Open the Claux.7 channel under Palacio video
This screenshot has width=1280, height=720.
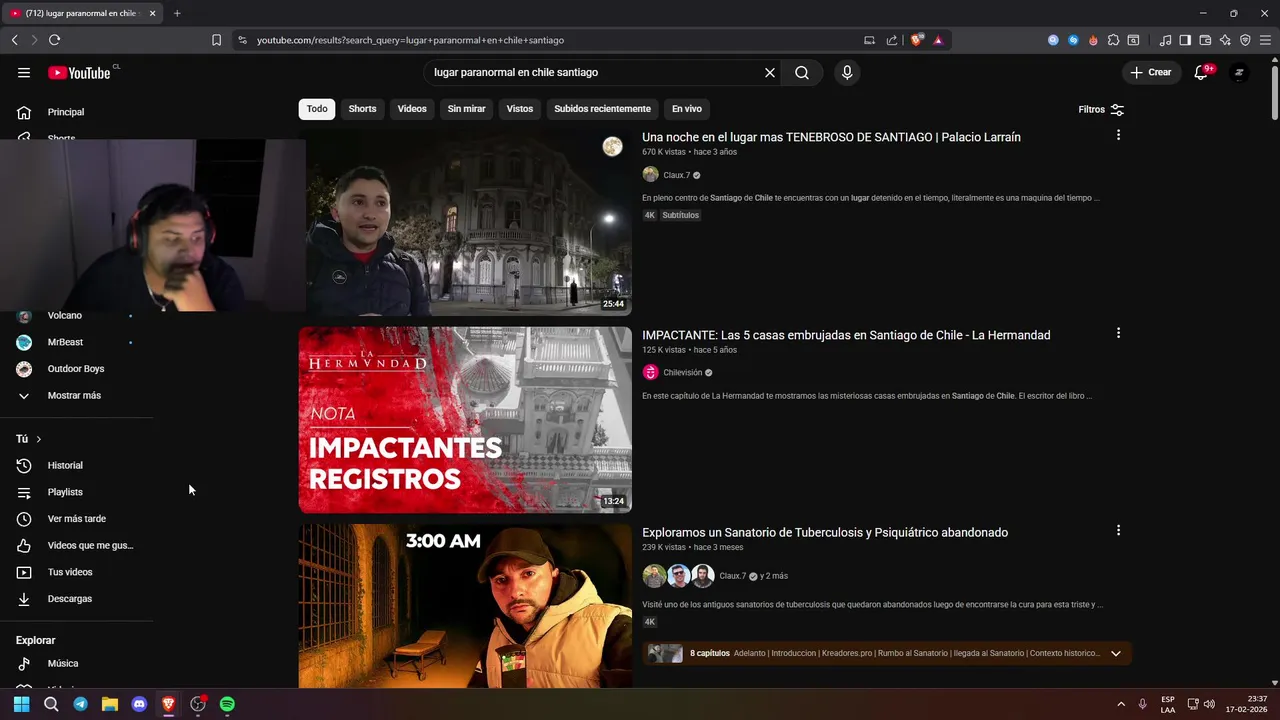point(676,175)
